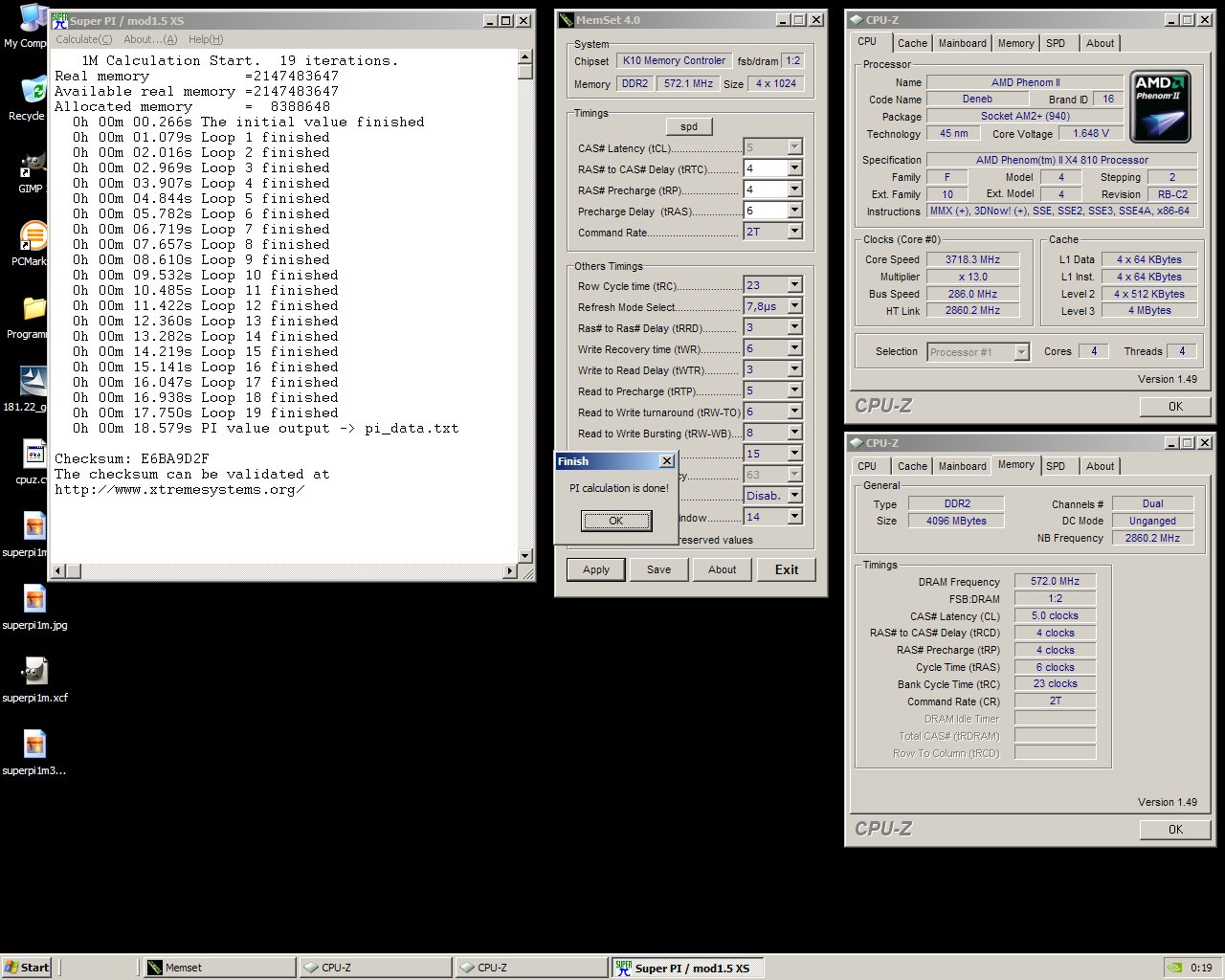The height and width of the screenshot is (980, 1225).
Task: Click the Windows Start button
Action: tap(27, 968)
